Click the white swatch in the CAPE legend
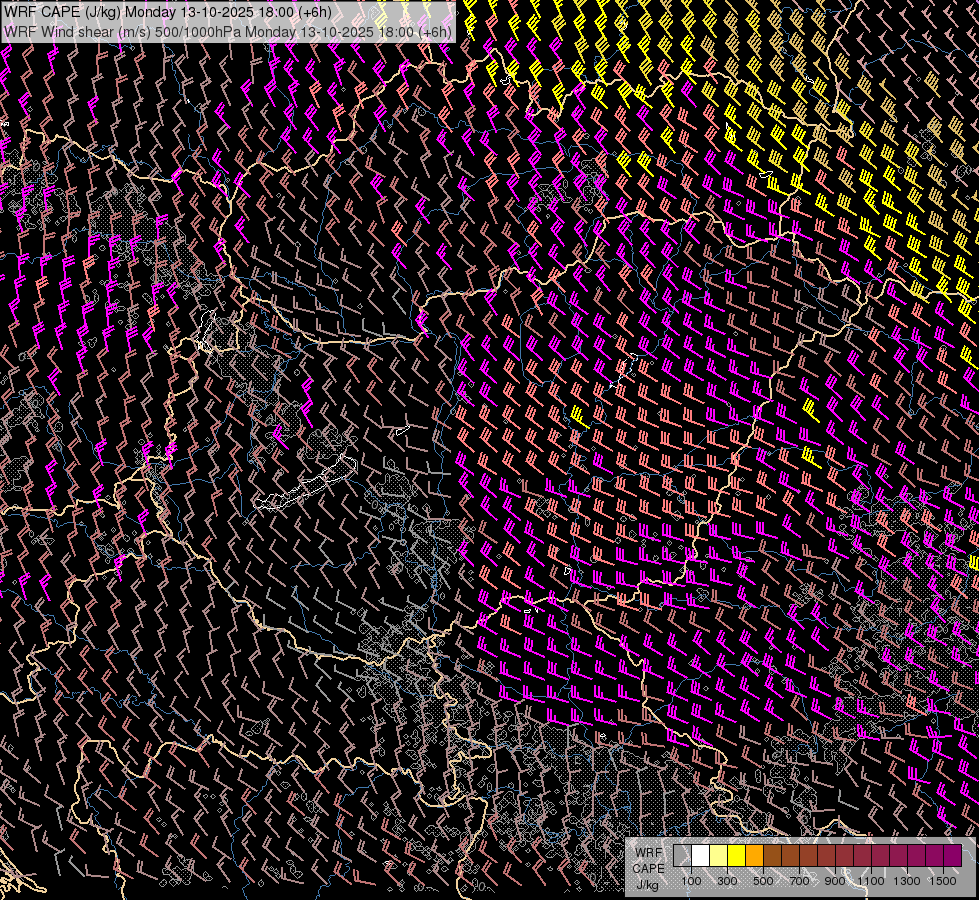This screenshot has height=900, width=979. (700, 855)
